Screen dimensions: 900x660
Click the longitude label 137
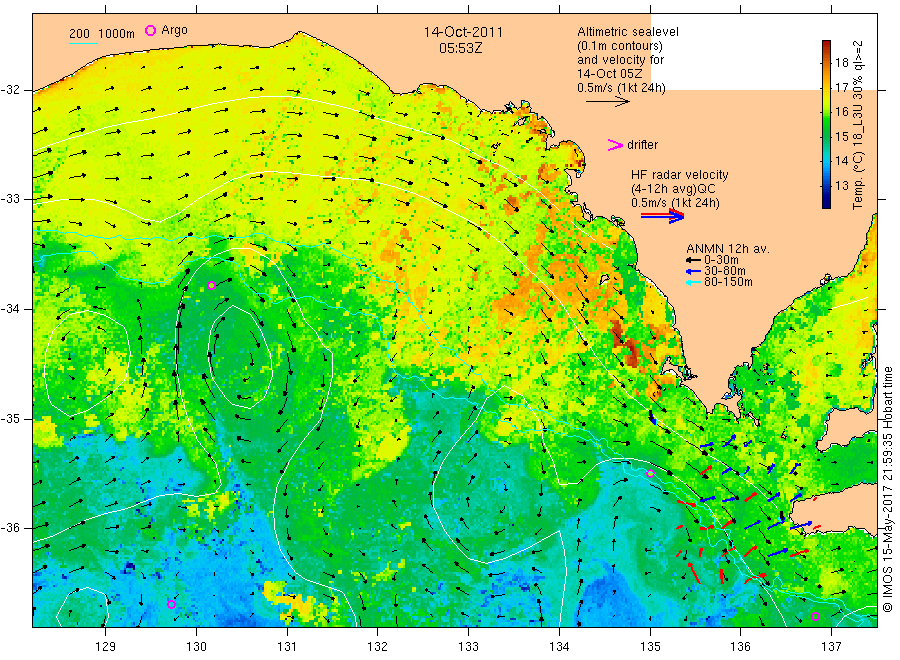click(831, 647)
